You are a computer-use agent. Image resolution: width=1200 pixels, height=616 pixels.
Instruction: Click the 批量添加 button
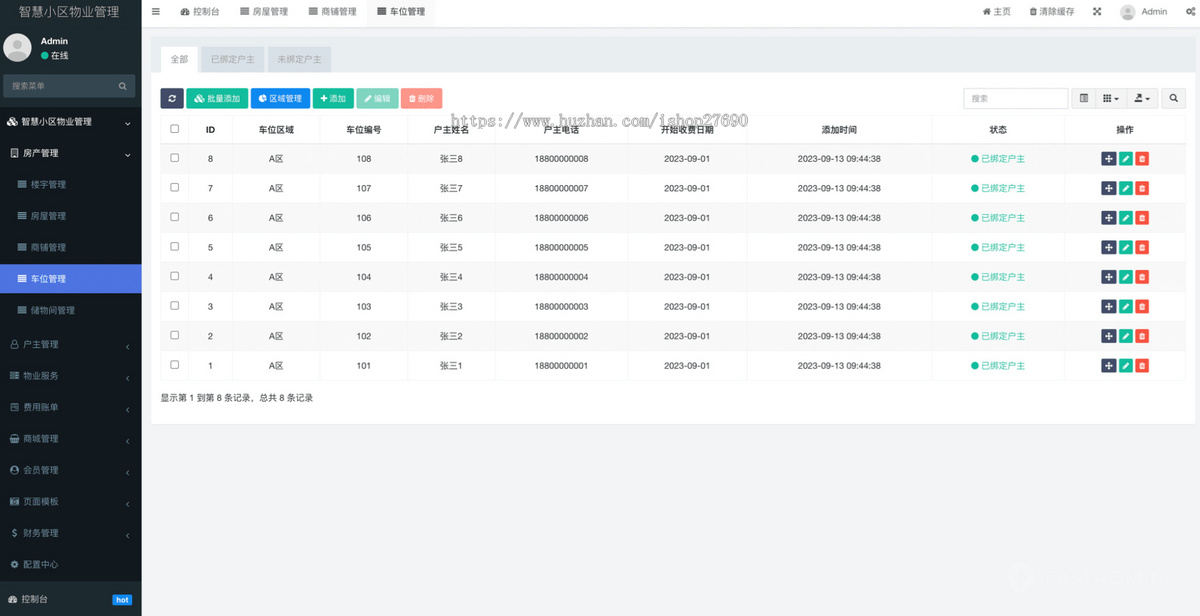[217, 98]
